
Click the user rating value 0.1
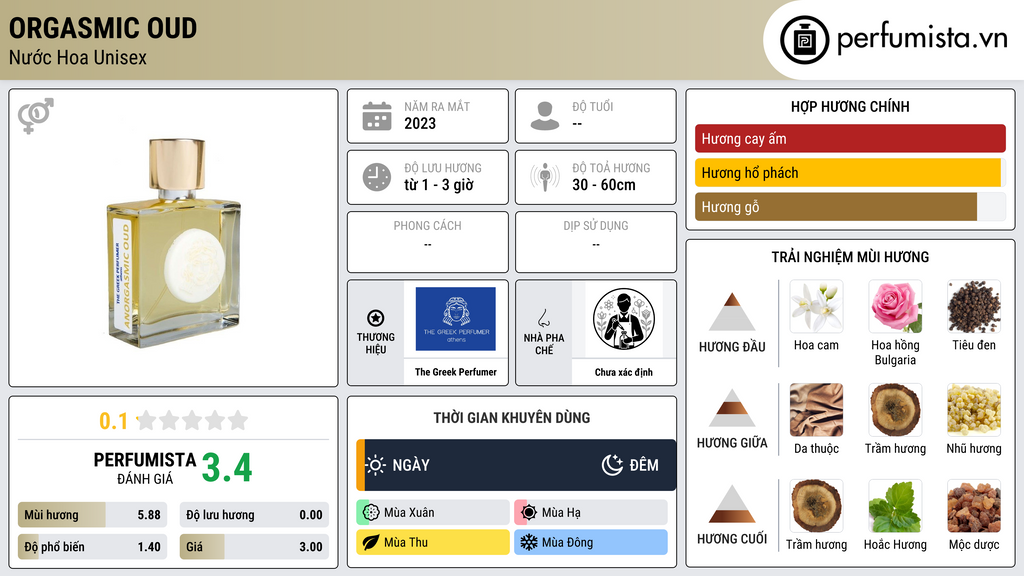(x=114, y=421)
